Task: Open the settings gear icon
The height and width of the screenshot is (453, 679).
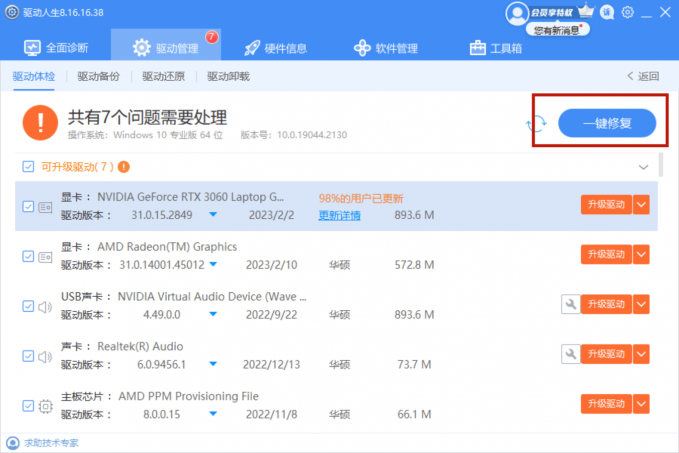Action: [627, 12]
